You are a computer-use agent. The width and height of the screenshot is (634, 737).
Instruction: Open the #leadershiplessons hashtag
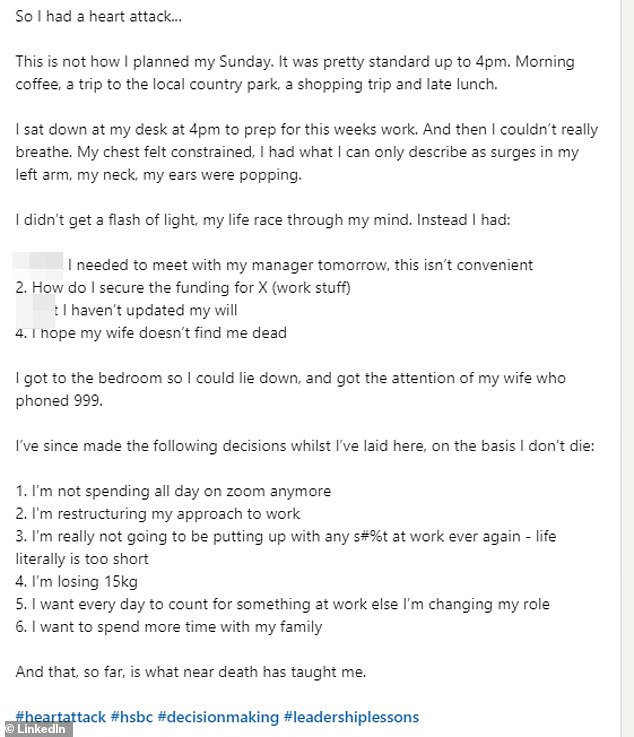(x=351, y=717)
